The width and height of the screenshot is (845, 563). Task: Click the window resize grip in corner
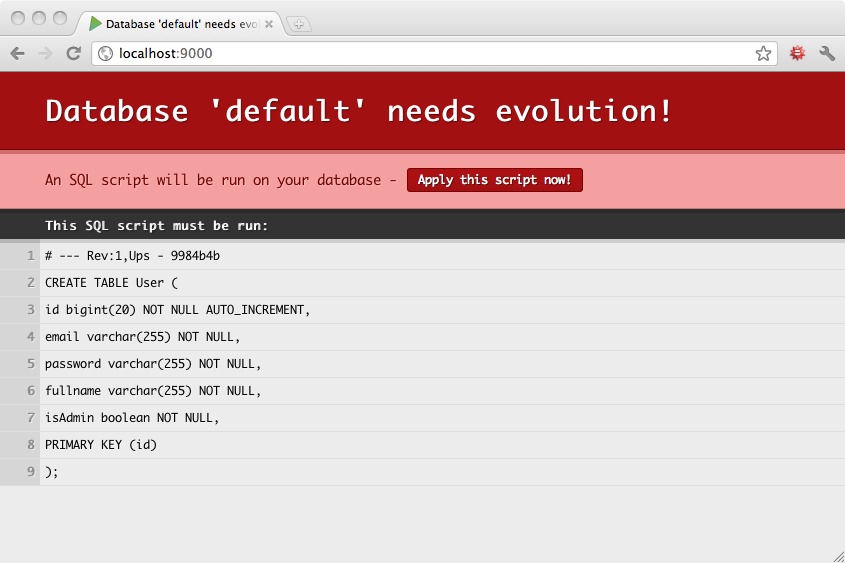click(837, 555)
